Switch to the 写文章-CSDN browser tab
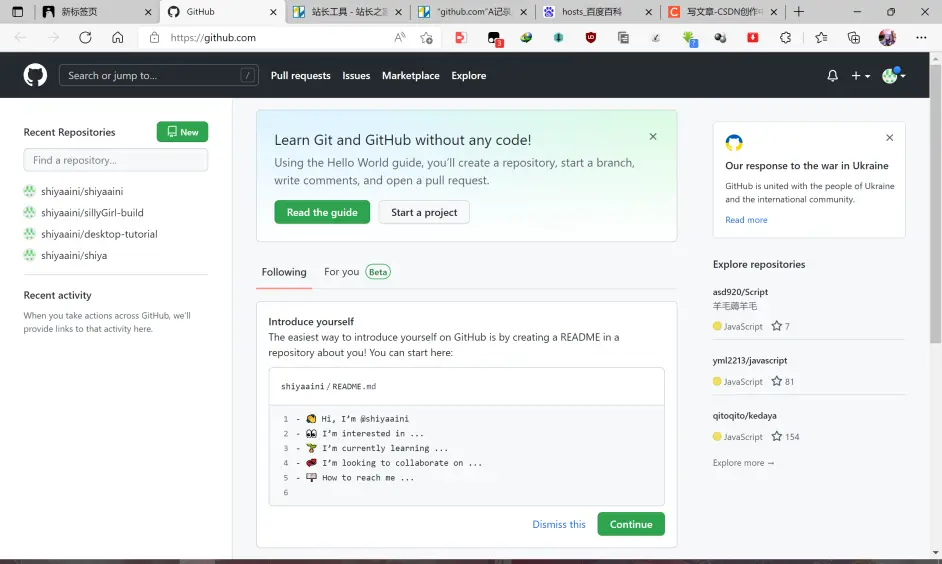The height and width of the screenshot is (564, 942). coord(723,11)
